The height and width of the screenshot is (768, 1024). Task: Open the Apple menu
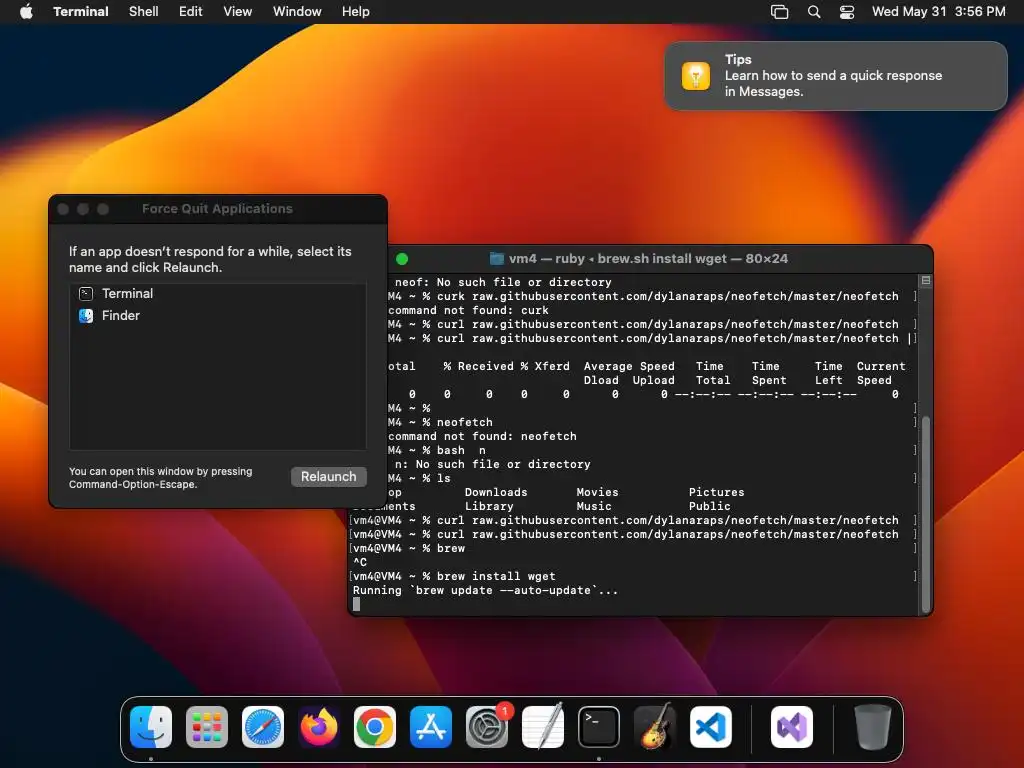click(x=26, y=11)
